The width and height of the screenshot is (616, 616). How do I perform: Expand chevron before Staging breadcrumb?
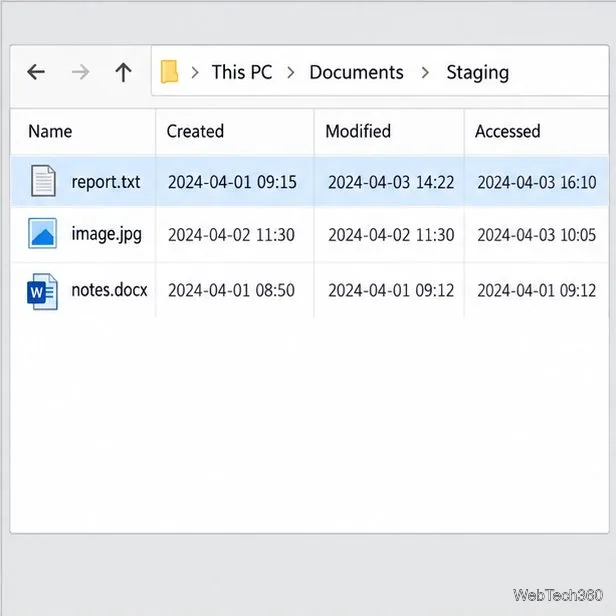click(425, 72)
